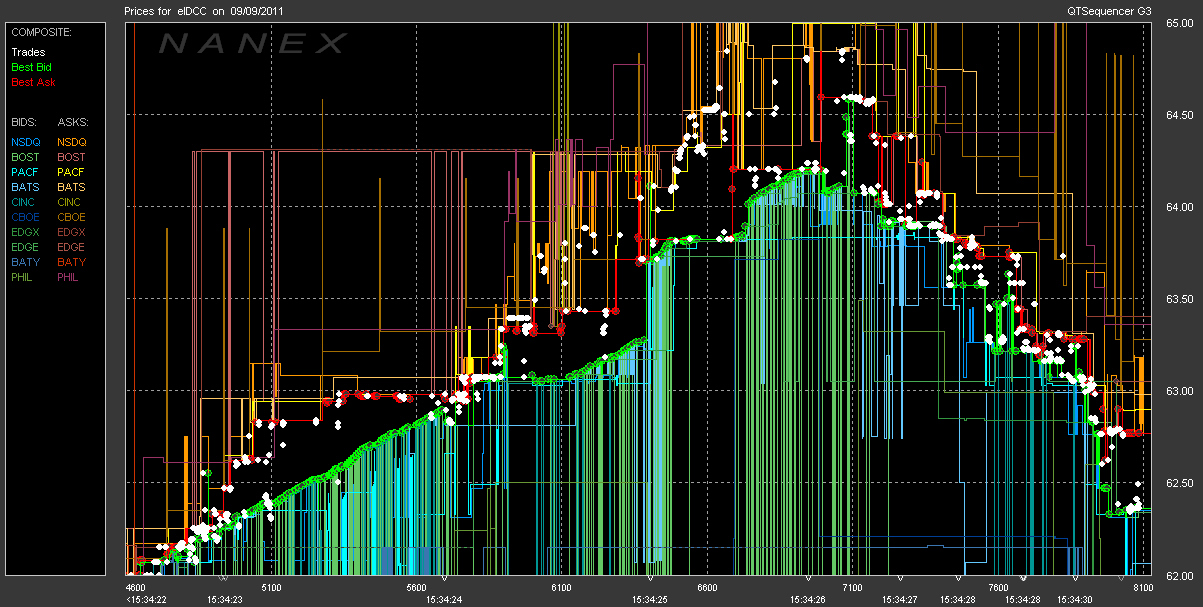The image size is (1203, 607).
Task: Click the 64.50 price label on right axis
Action: pyautogui.click(x=1177, y=115)
